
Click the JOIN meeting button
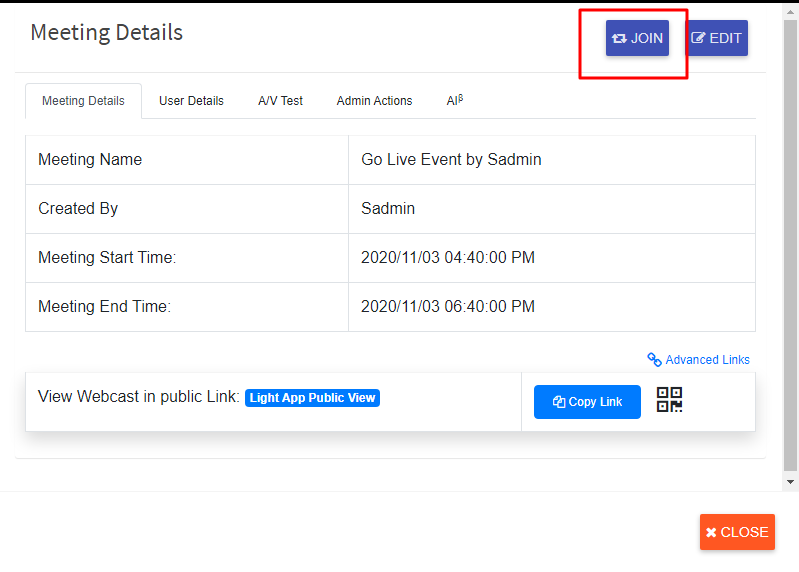pos(637,38)
